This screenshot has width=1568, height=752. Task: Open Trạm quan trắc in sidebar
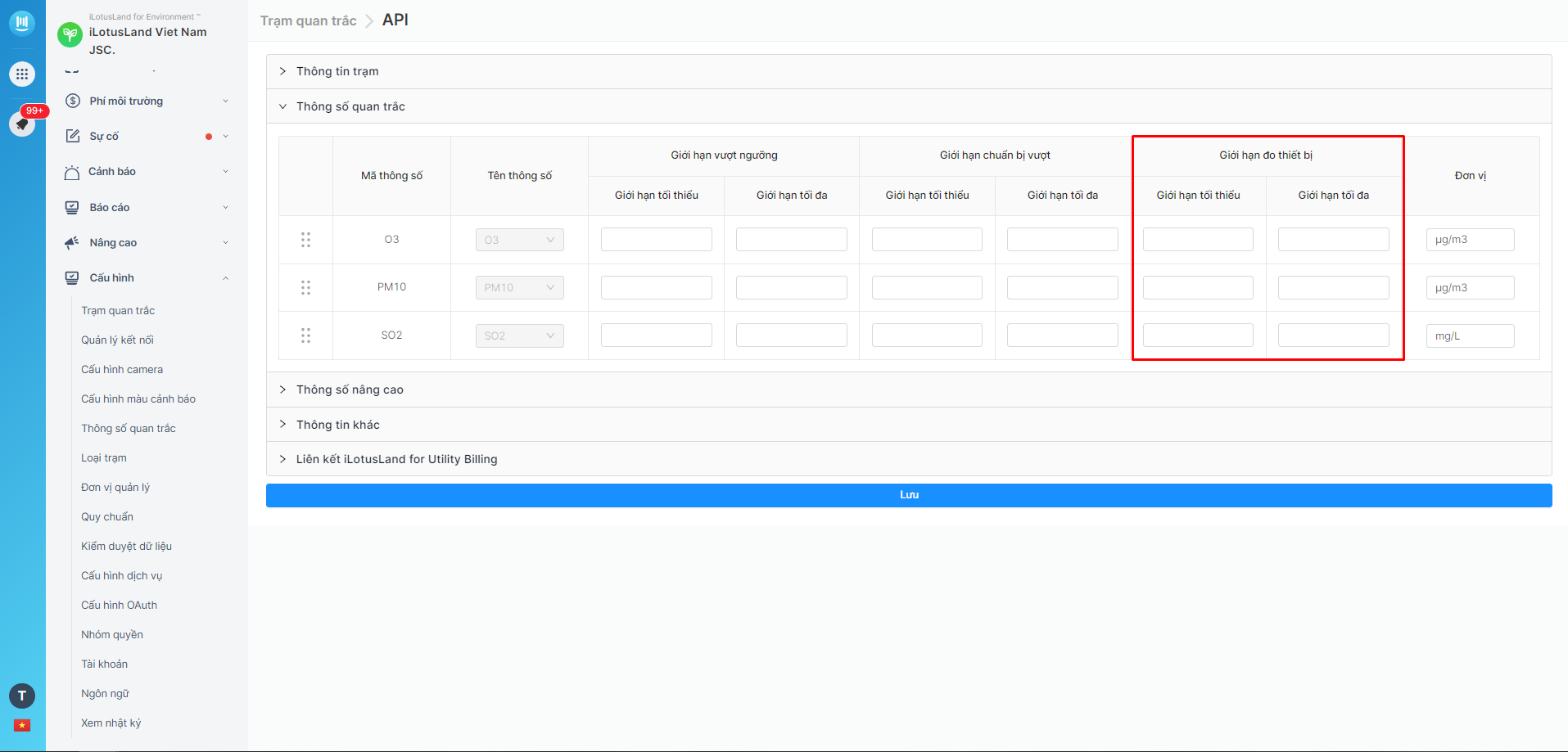coord(118,311)
